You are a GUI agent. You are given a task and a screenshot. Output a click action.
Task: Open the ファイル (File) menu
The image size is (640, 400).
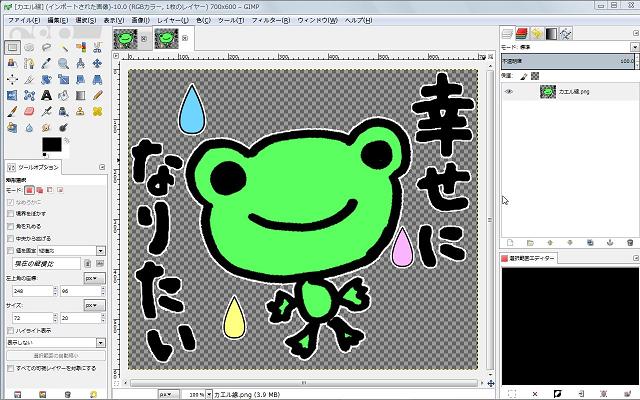click(x=24, y=20)
